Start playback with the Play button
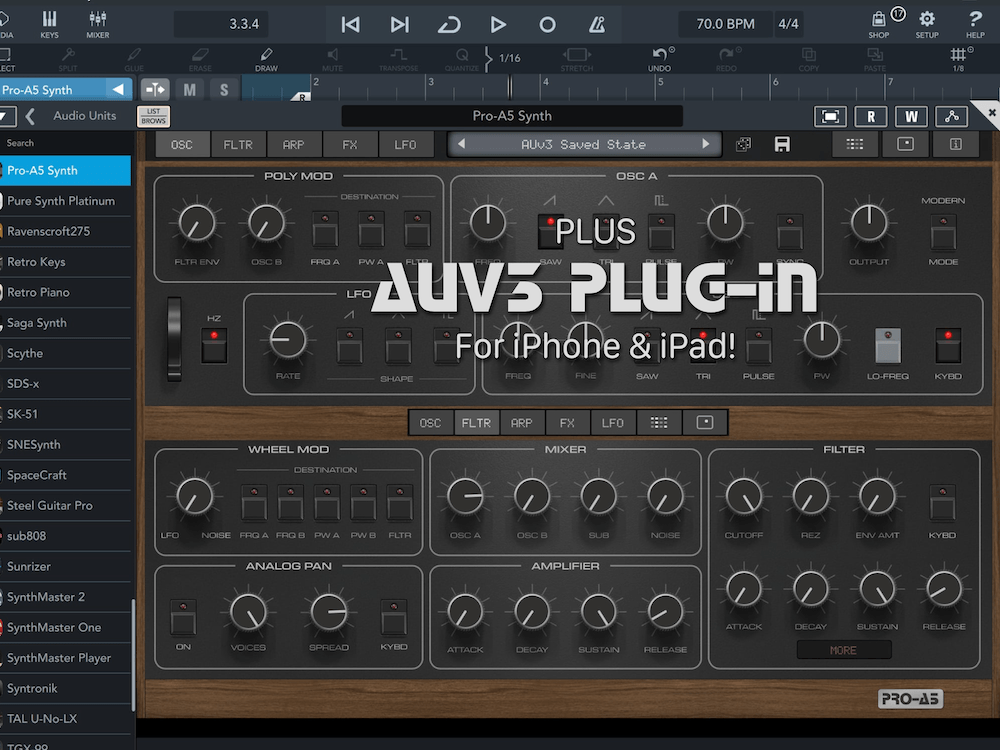Viewport: 1000px width, 750px height. tap(498, 24)
